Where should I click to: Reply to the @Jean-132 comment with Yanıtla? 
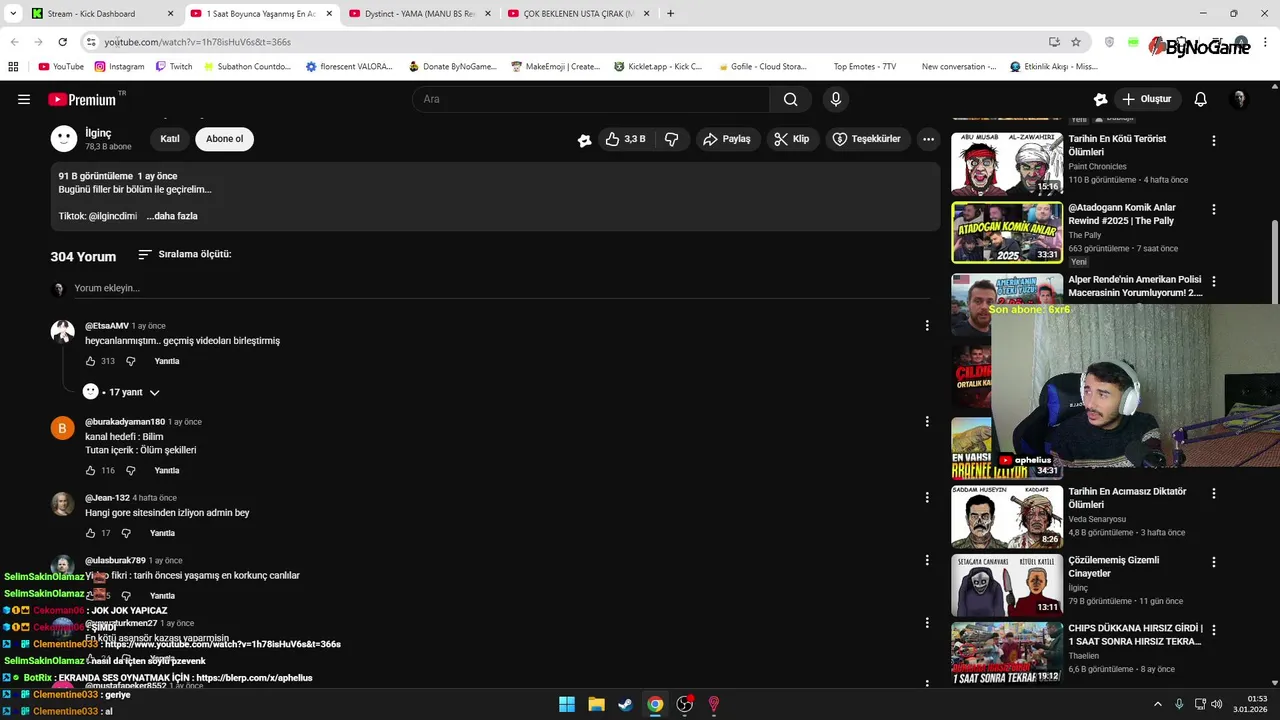(162, 533)
